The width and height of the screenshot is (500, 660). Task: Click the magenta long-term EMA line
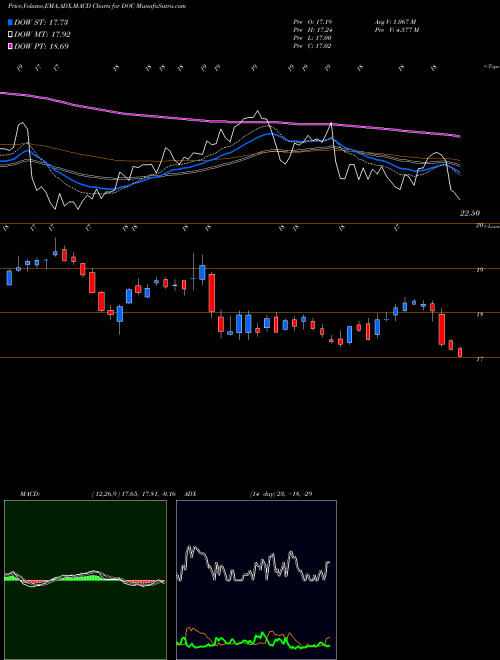tap(231, 121)
